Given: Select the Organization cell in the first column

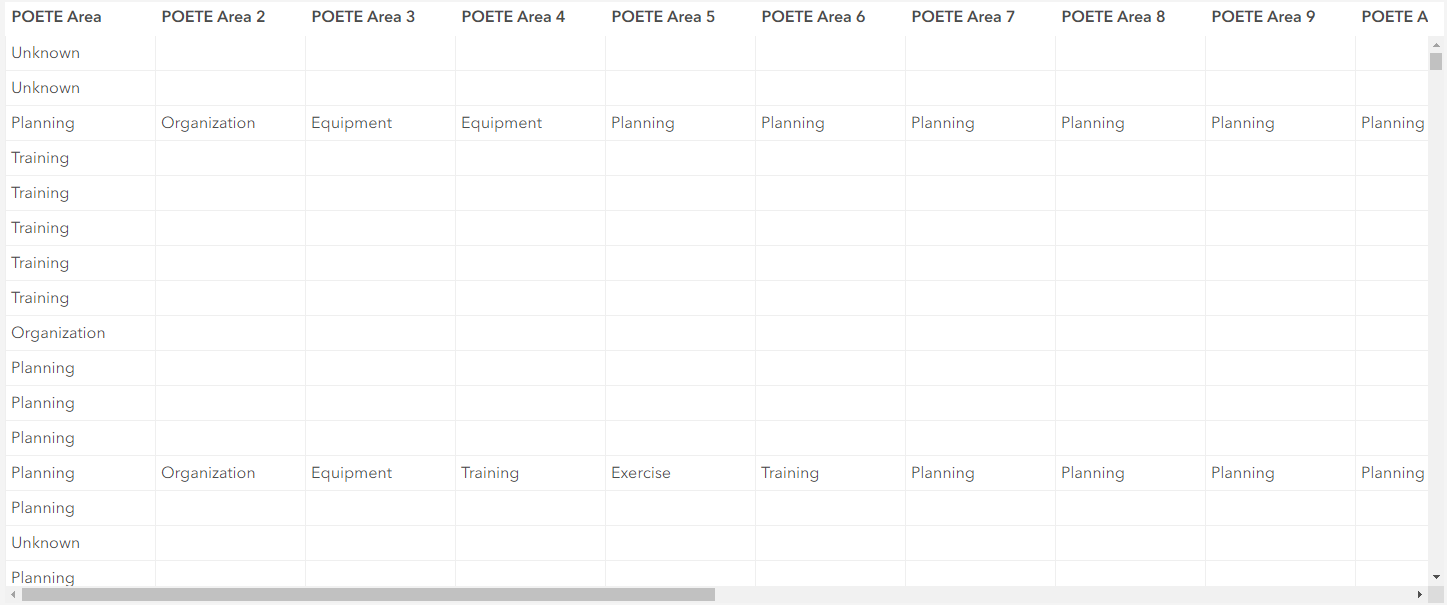Looking at the screenshot, I should click(x=58, y=333).
